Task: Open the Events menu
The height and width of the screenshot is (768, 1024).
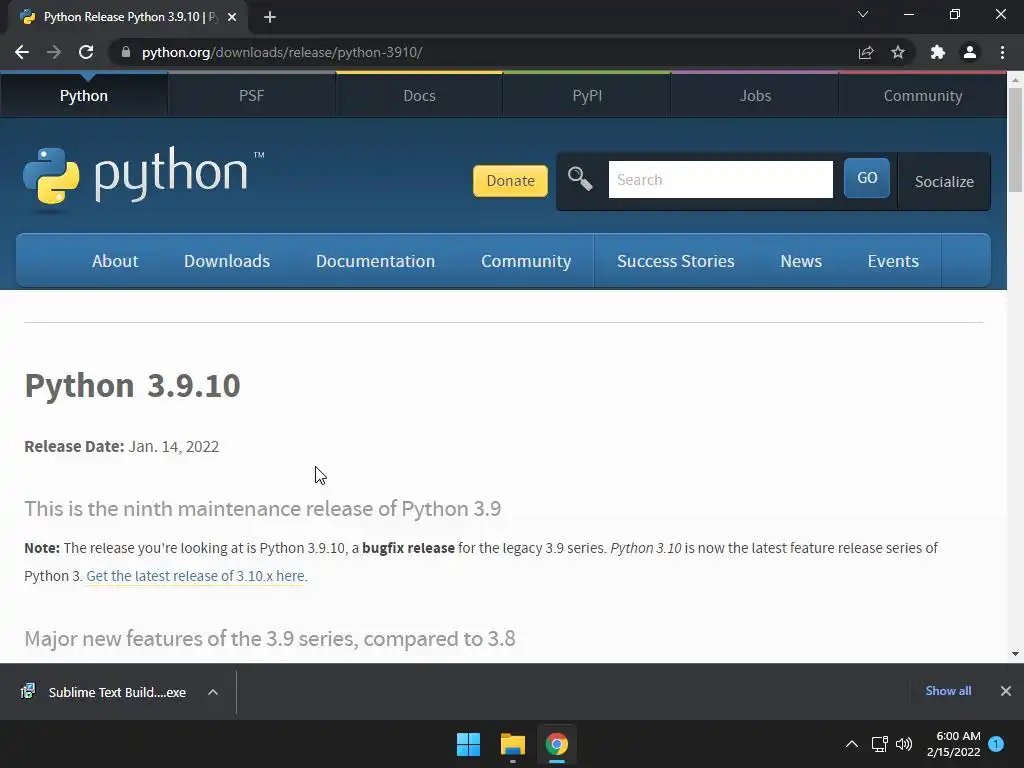Action: pos(893,261)
